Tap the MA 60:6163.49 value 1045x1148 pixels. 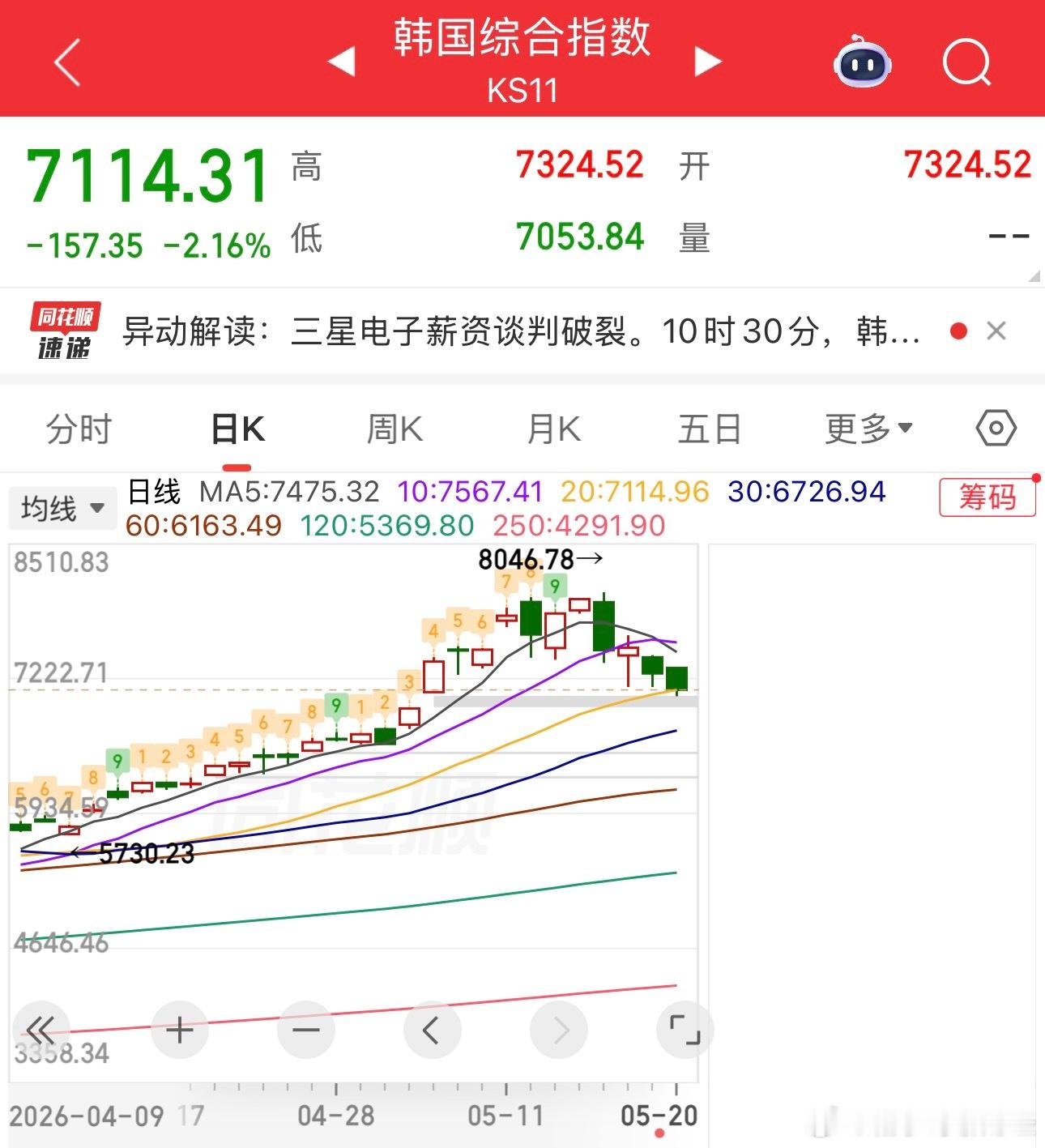(x=203, y=526)
